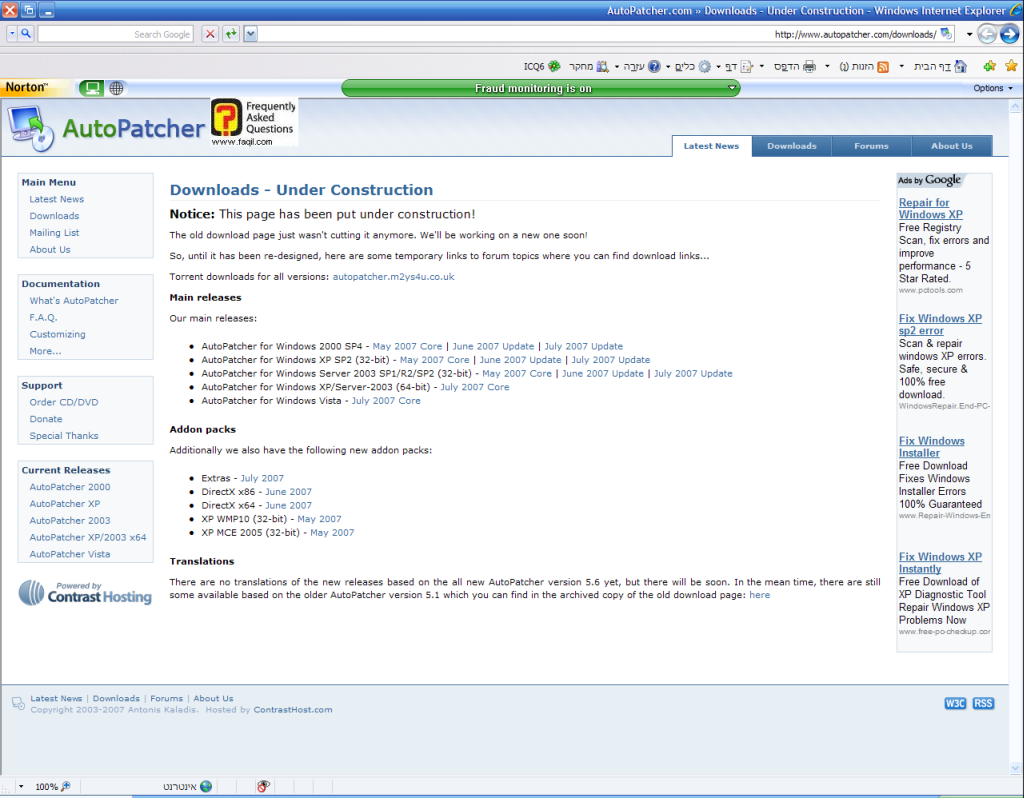Screen dimensions: 1024x798
Task: Expand the Feeds button dropdown arrow
Action: point(827,67)
